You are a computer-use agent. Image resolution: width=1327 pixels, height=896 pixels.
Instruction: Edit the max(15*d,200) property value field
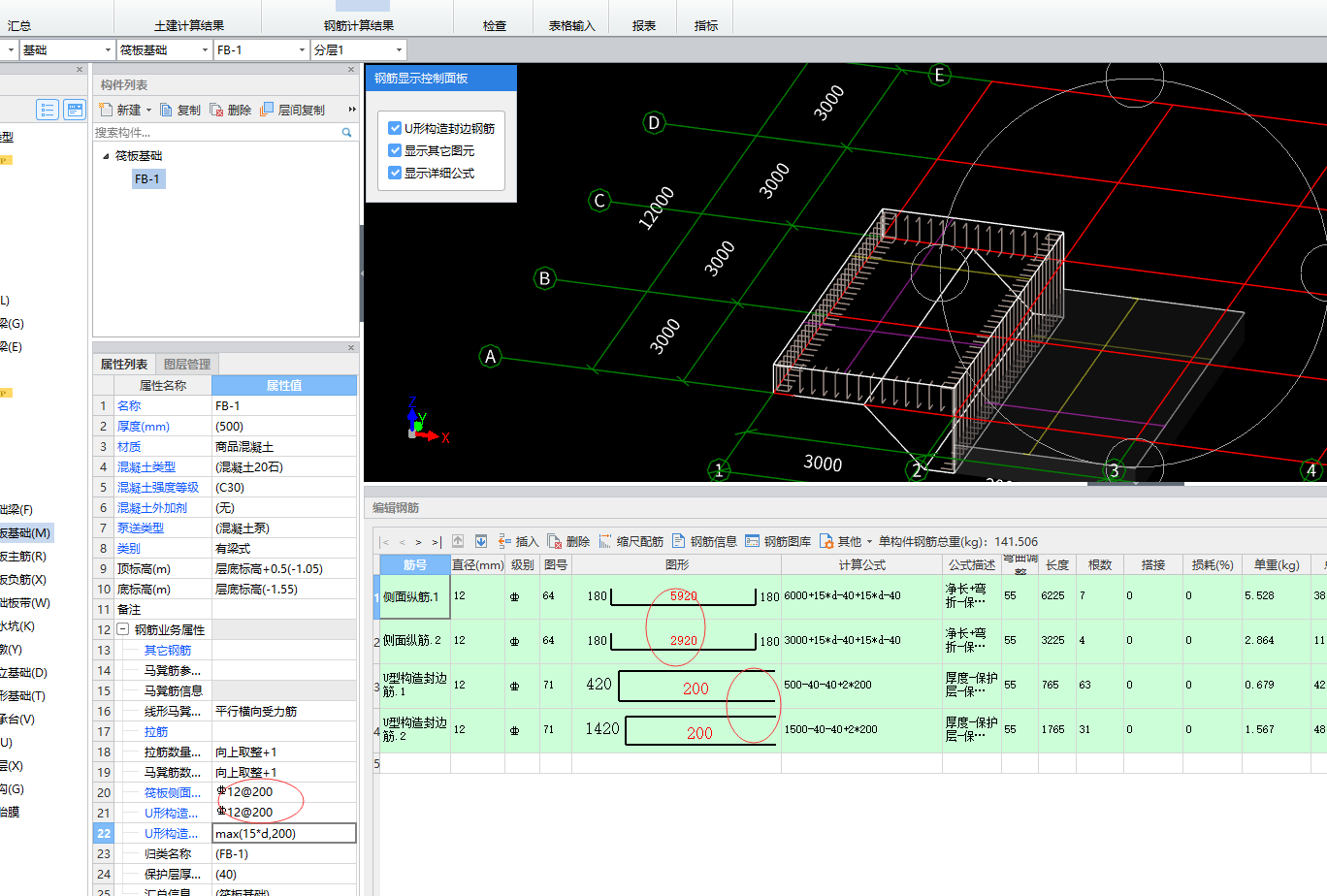284,833
